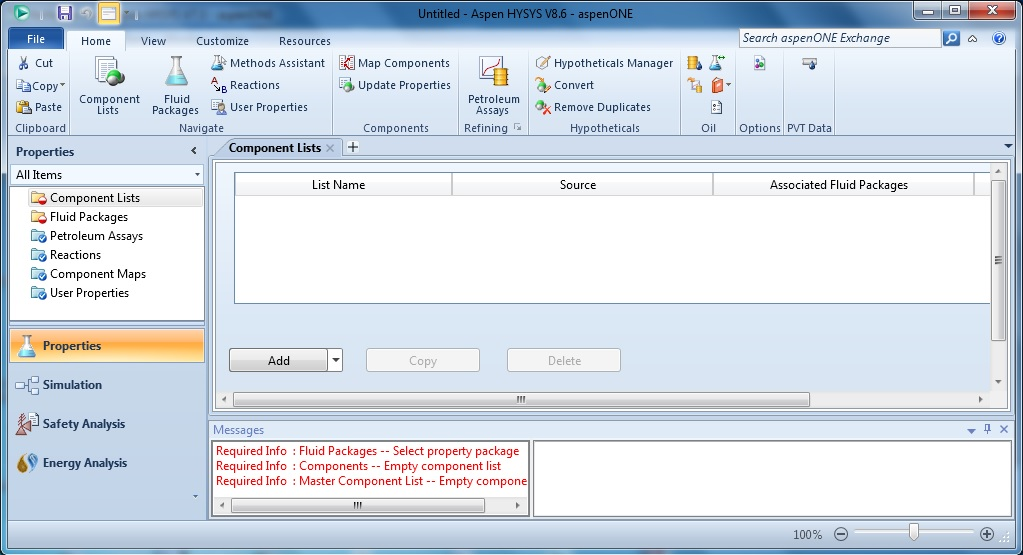Open the Add button dropdown arrow
This screenshot has width=1023, height=555.
point(335,361)
